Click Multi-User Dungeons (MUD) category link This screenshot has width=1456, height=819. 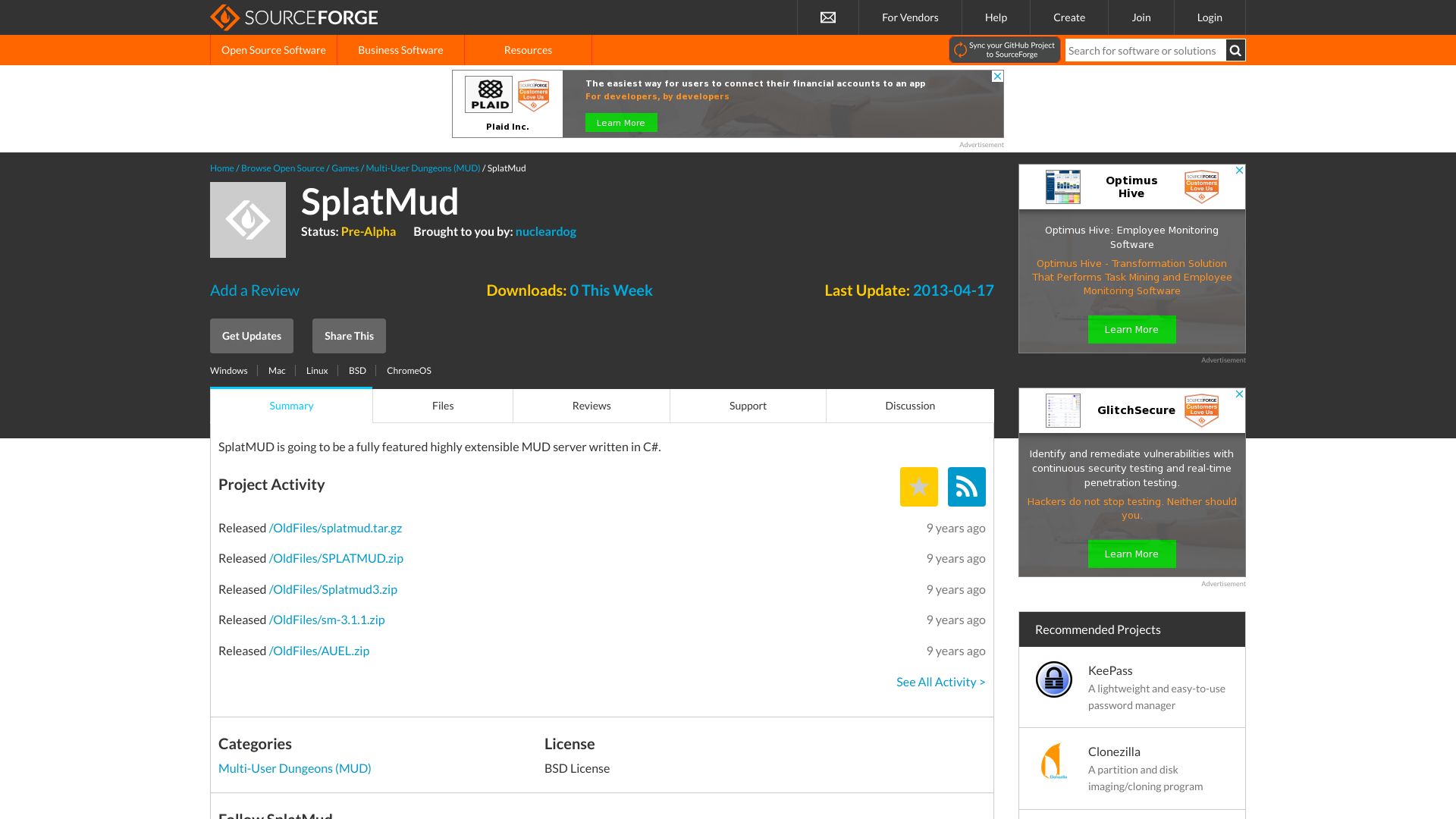point(295,768)
